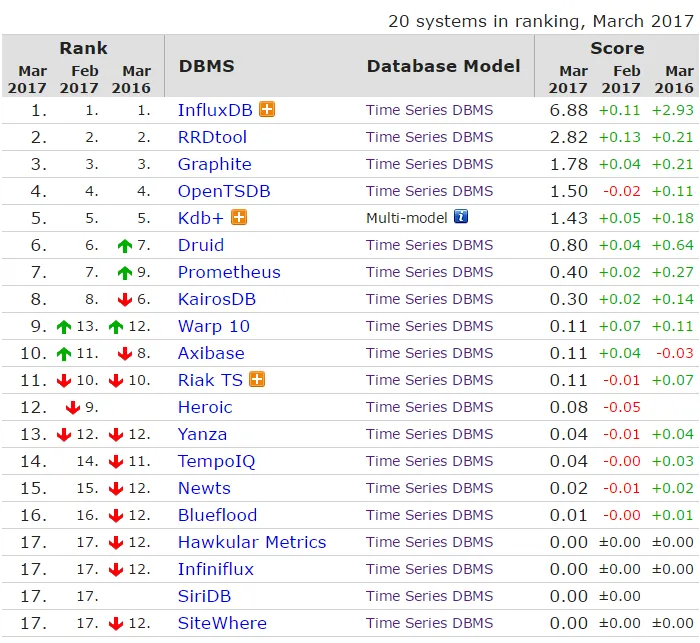Click Multi-model text in the Kdb+ row

point(406,218)
